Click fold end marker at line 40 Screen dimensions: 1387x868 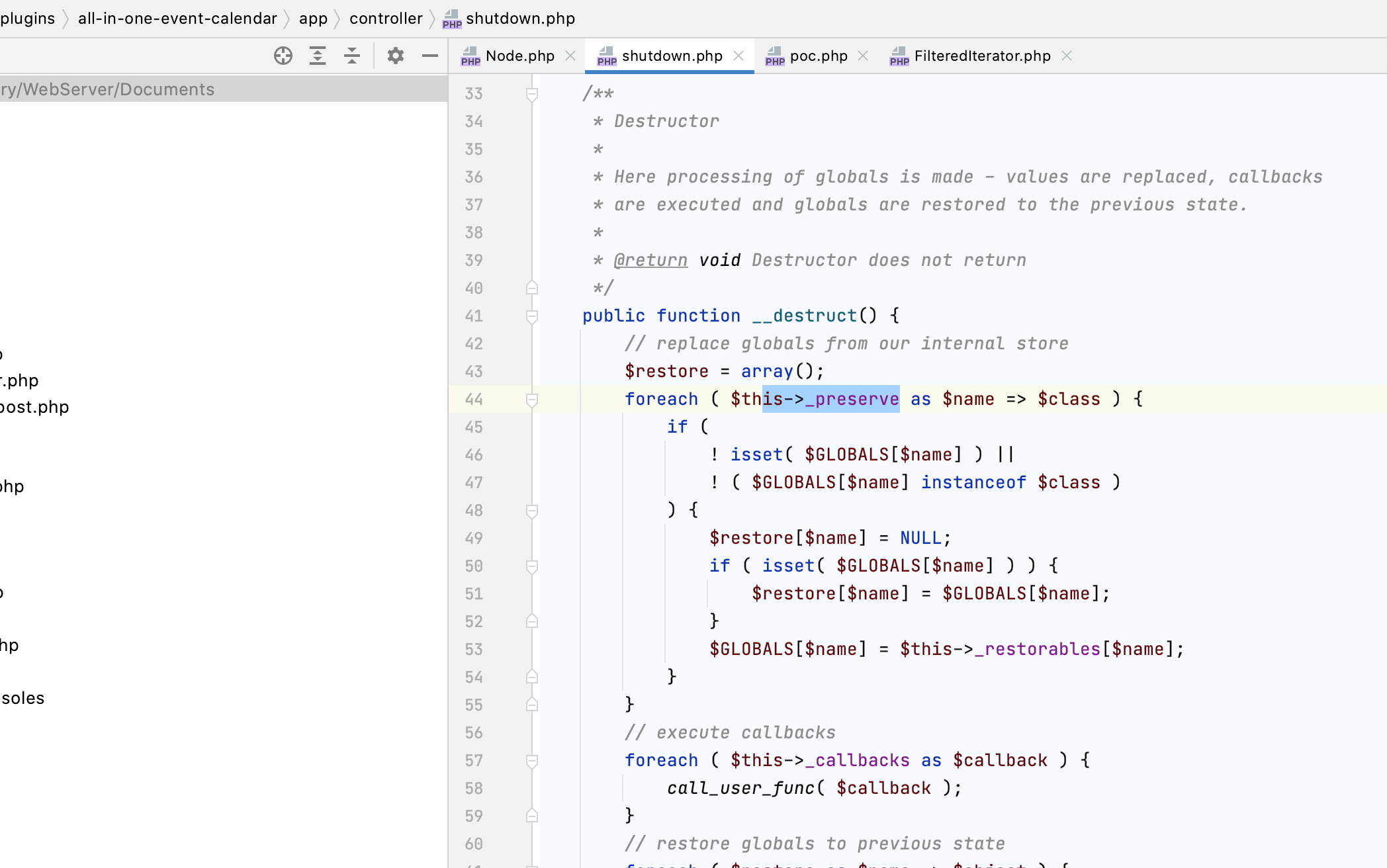click(x=532, y=288)
